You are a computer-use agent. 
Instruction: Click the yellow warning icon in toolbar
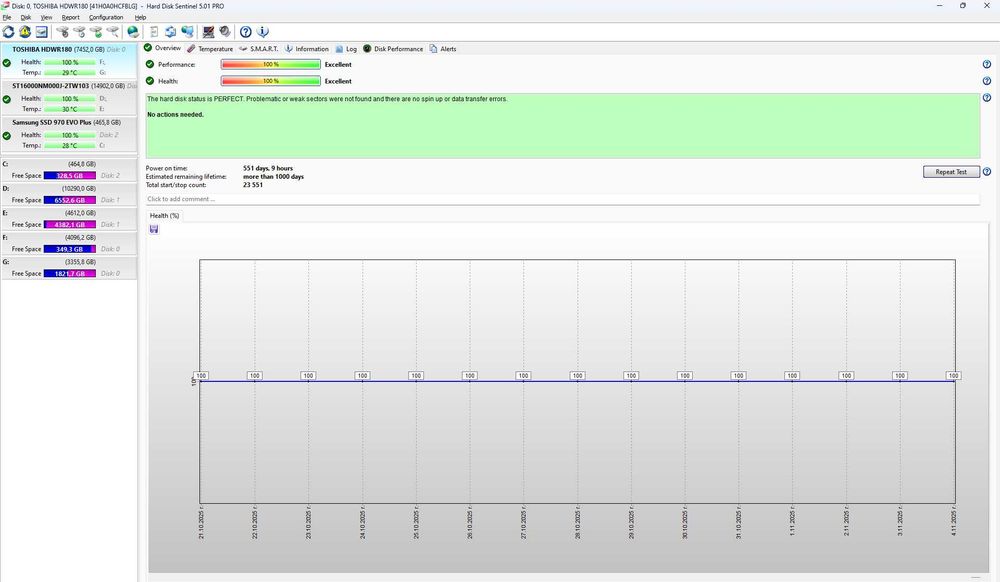pos(24,32)
